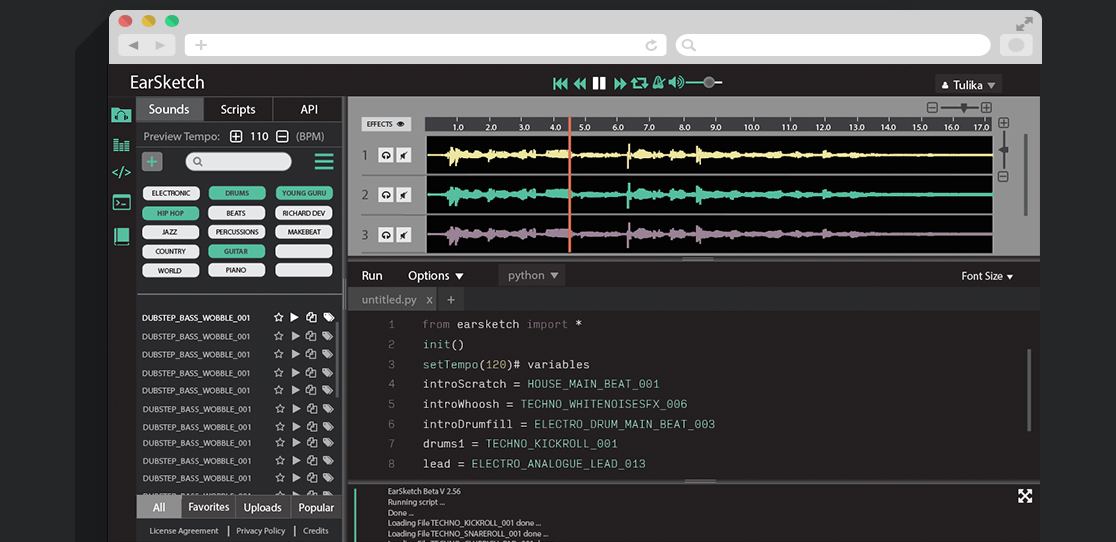
Task: Click the code editor sidebar icon
Action: [x=121, y=172]
